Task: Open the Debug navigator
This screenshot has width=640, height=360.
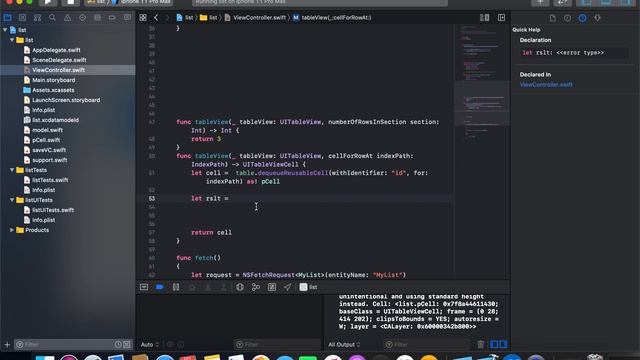Action: point(97,18)
